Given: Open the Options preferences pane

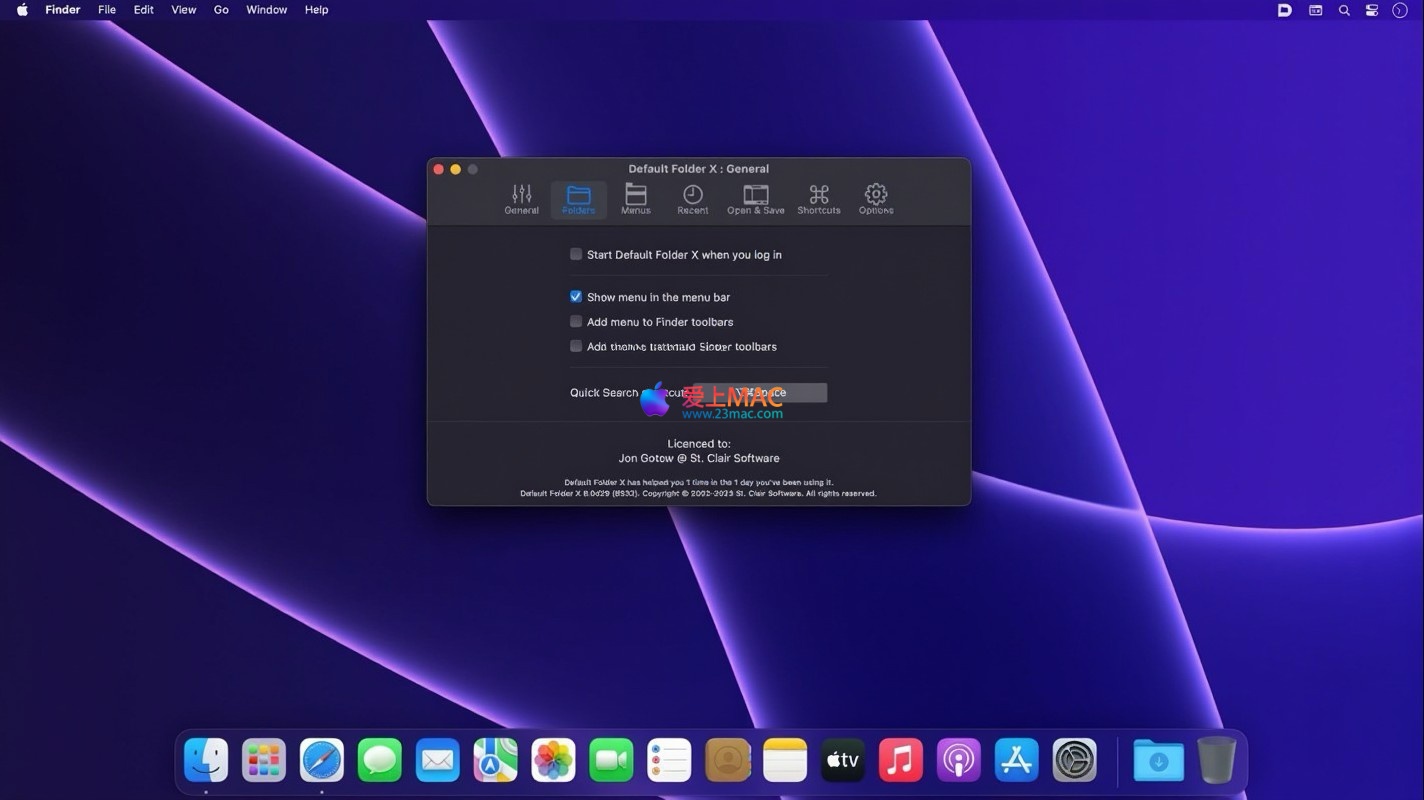Looking at the screenshot, I should pyautogui.click(x=875, y=199).
